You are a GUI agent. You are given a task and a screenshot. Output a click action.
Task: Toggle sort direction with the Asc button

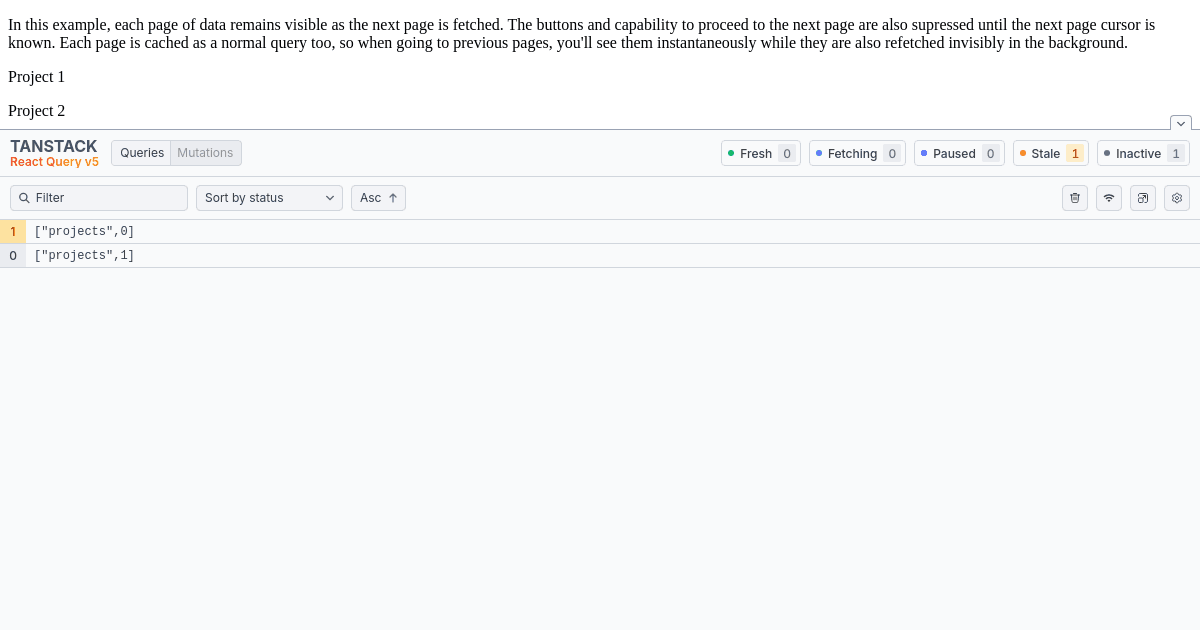(378, 197)
